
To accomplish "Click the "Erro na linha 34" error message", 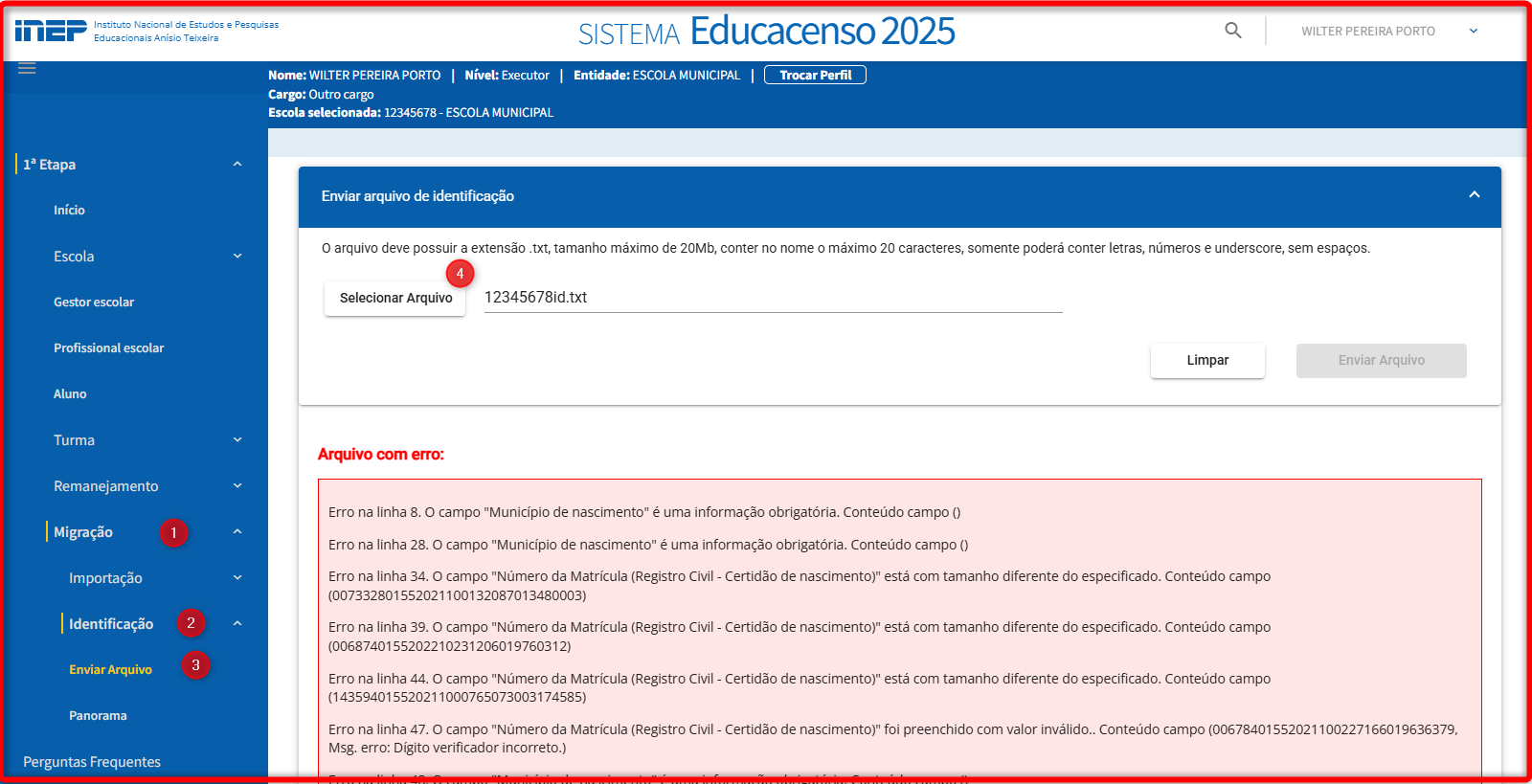I will click(x=800, y=586).
